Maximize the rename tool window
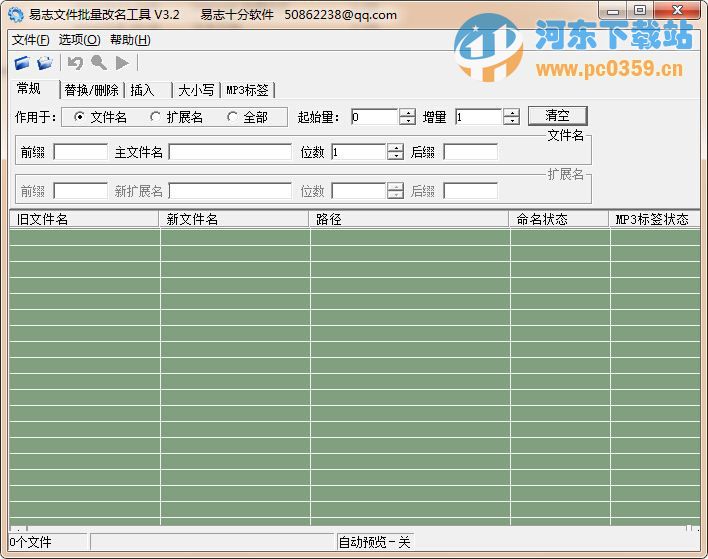The height and width of the screenshot is (559, 708). tap(639, 11)
